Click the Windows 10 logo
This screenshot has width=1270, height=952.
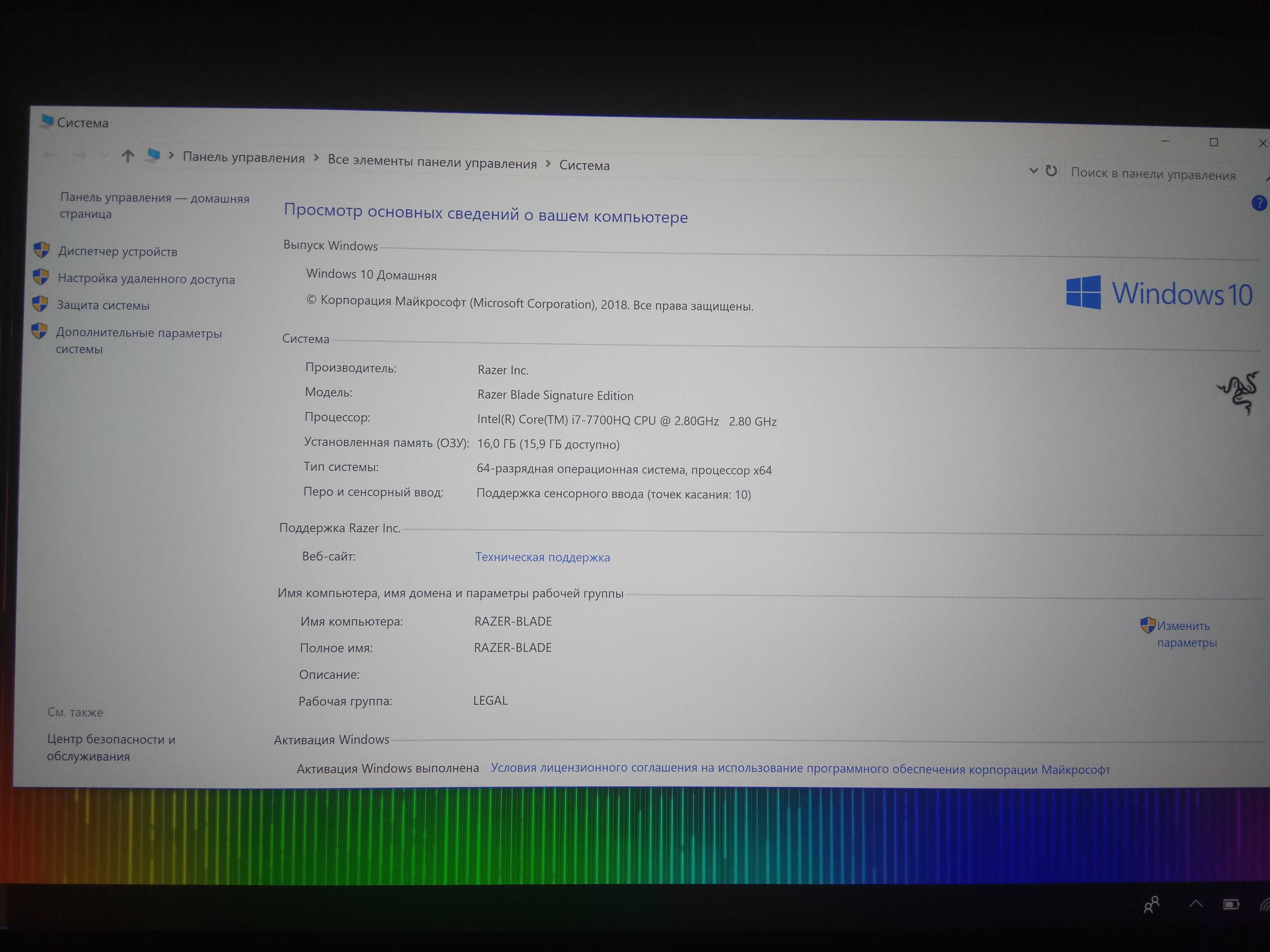[1159, 293]
